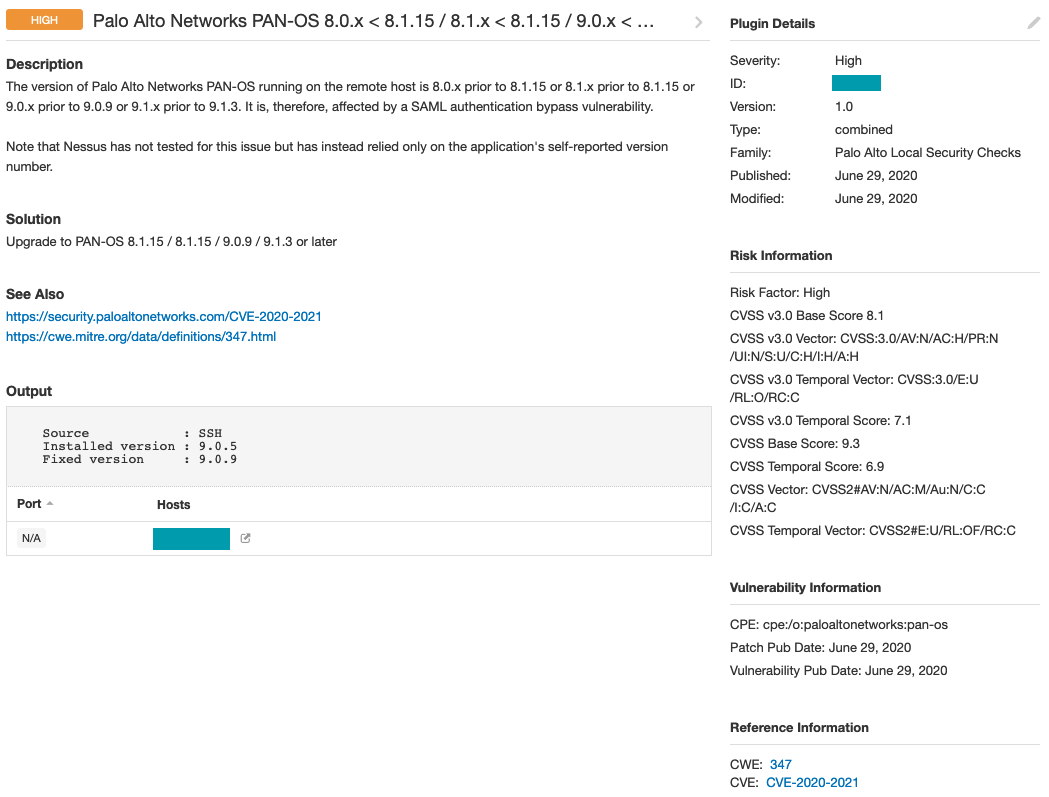Click the Vulnerability Information heading
This screenshot has height=797, width=1049.
[x=805, y=588]
